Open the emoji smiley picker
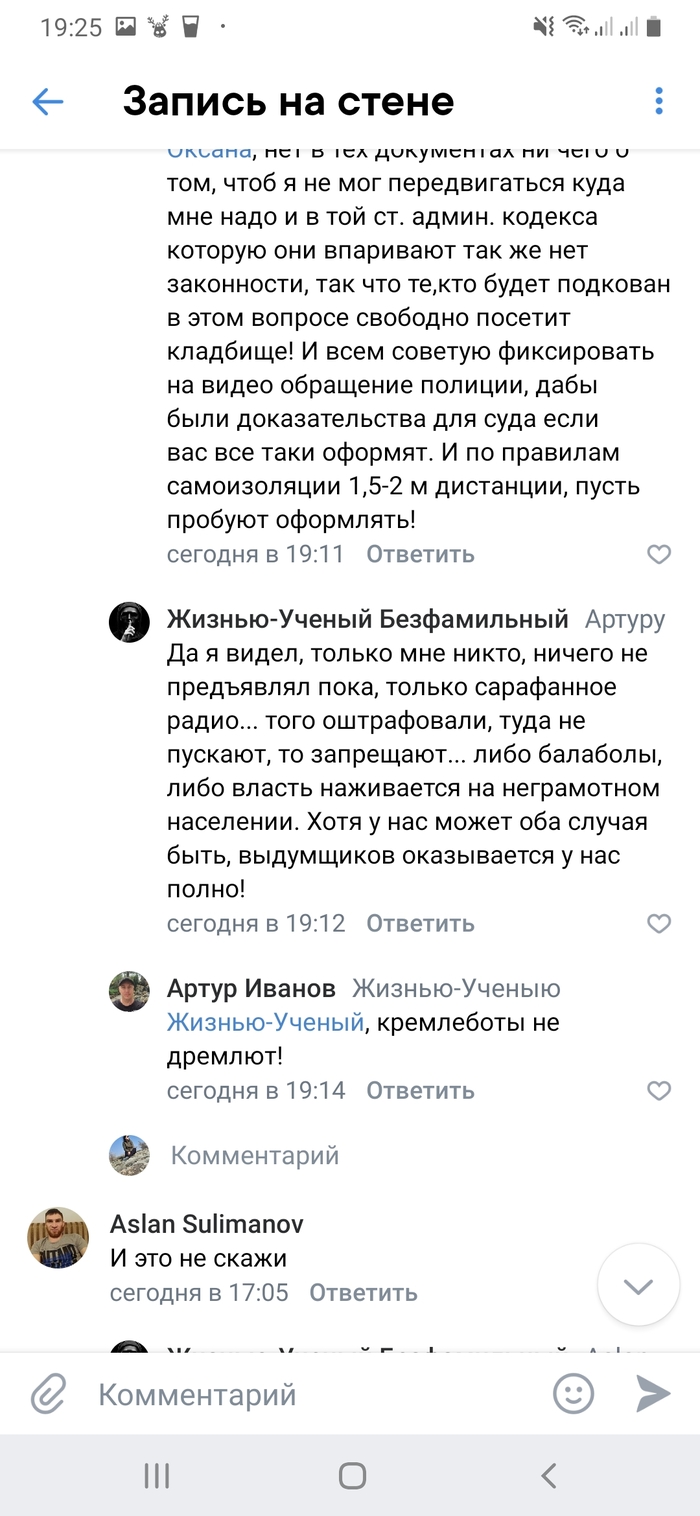This screenshot has width=700, height=1516. (574, 1394)
